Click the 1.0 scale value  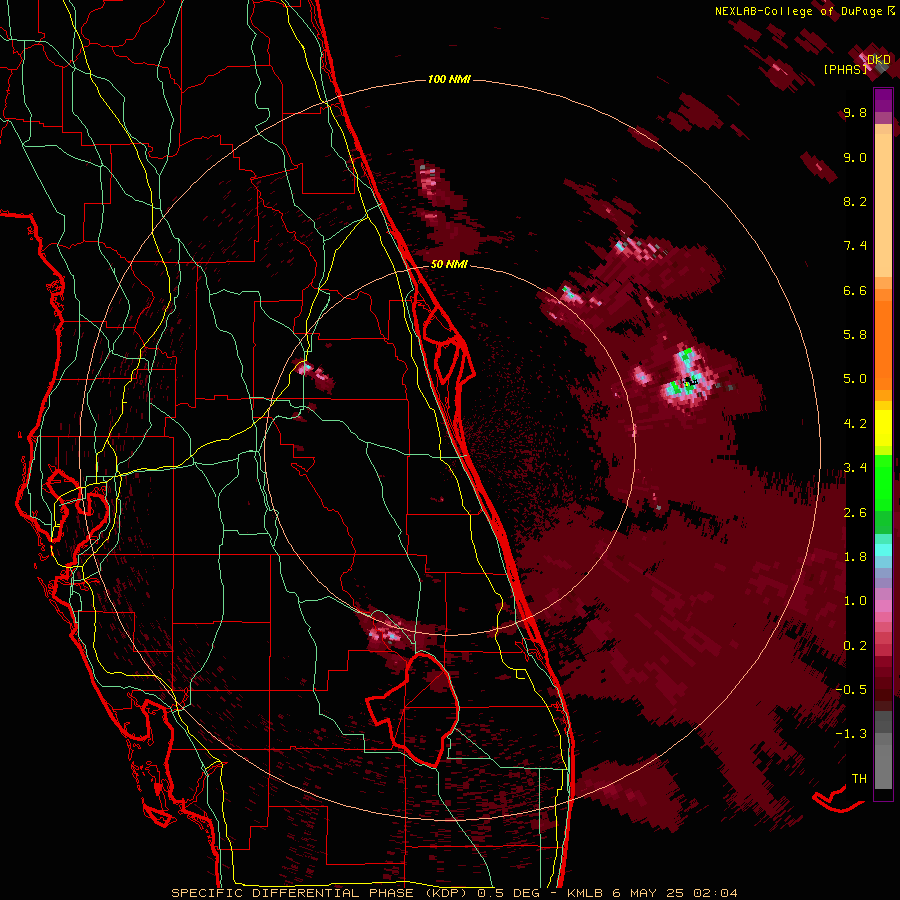(x=855, y=601)
